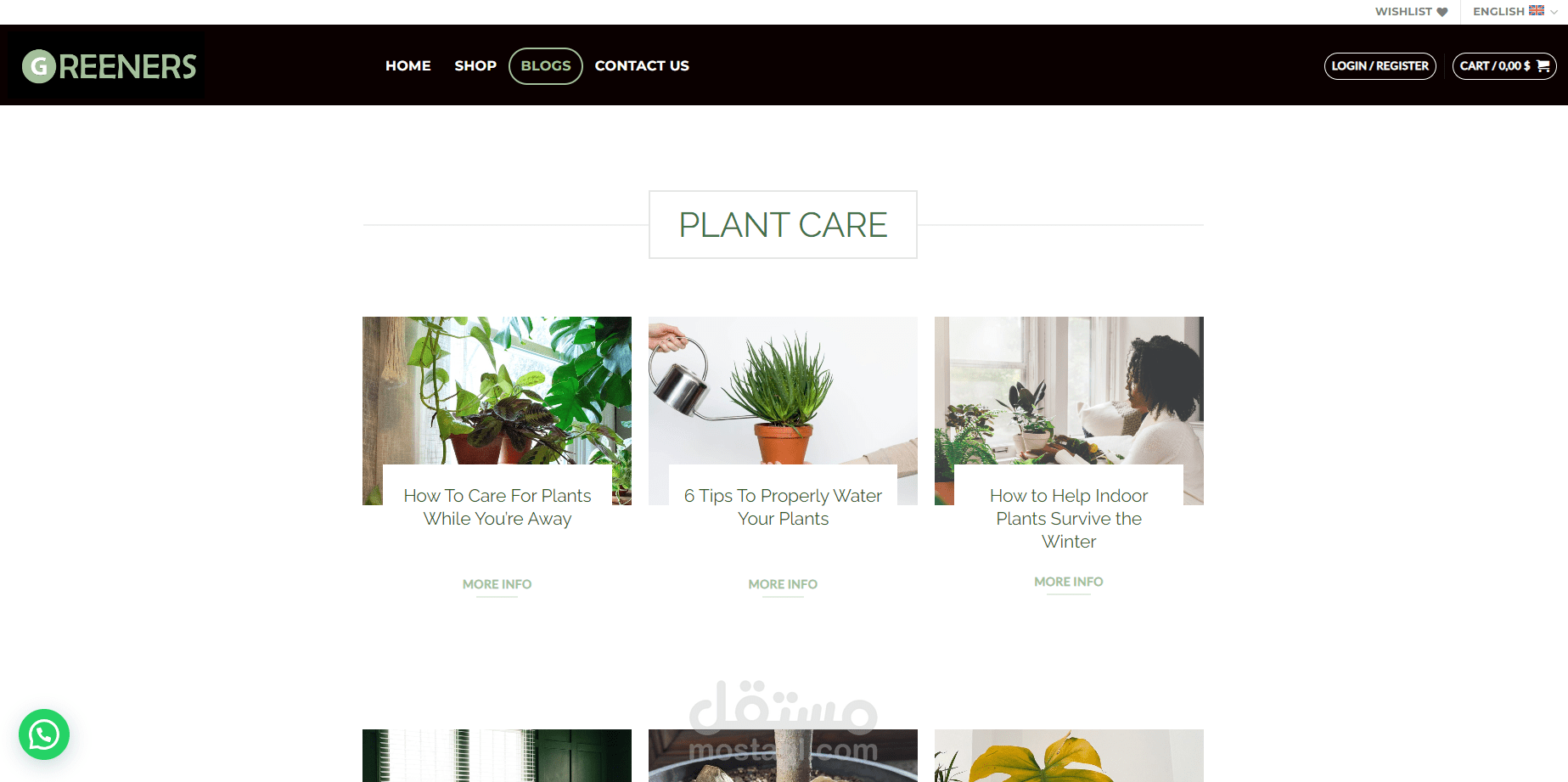The image size is (1568, 782).
Task: Select the Blogs menu item
Action: [x=546, y=66]
